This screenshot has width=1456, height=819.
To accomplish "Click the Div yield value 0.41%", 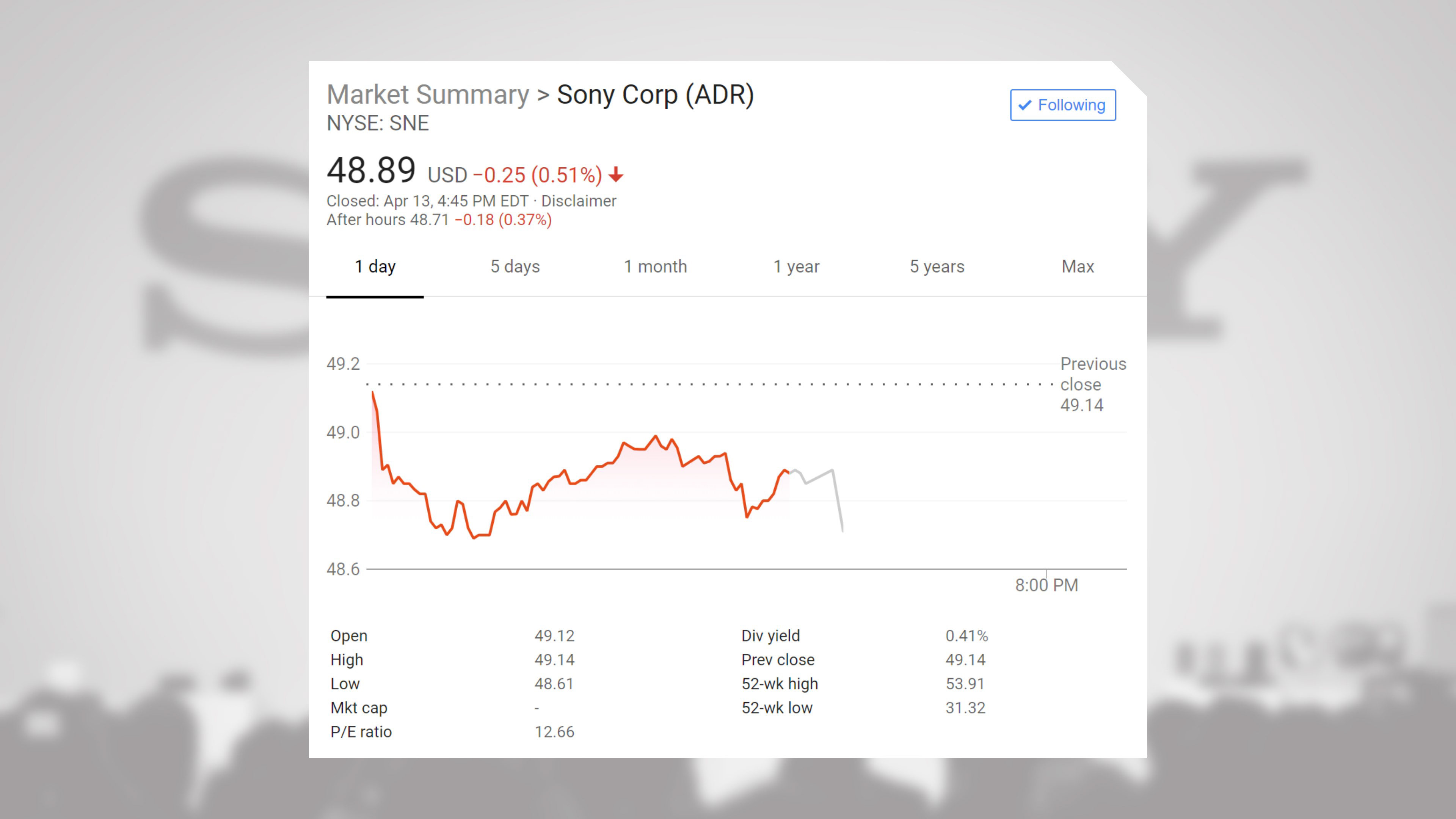I will 966,636.
